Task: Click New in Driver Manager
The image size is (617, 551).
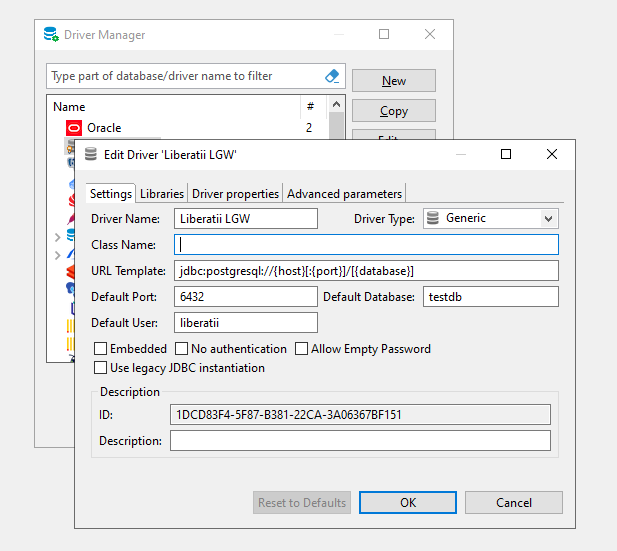Action: pos(394,81)
